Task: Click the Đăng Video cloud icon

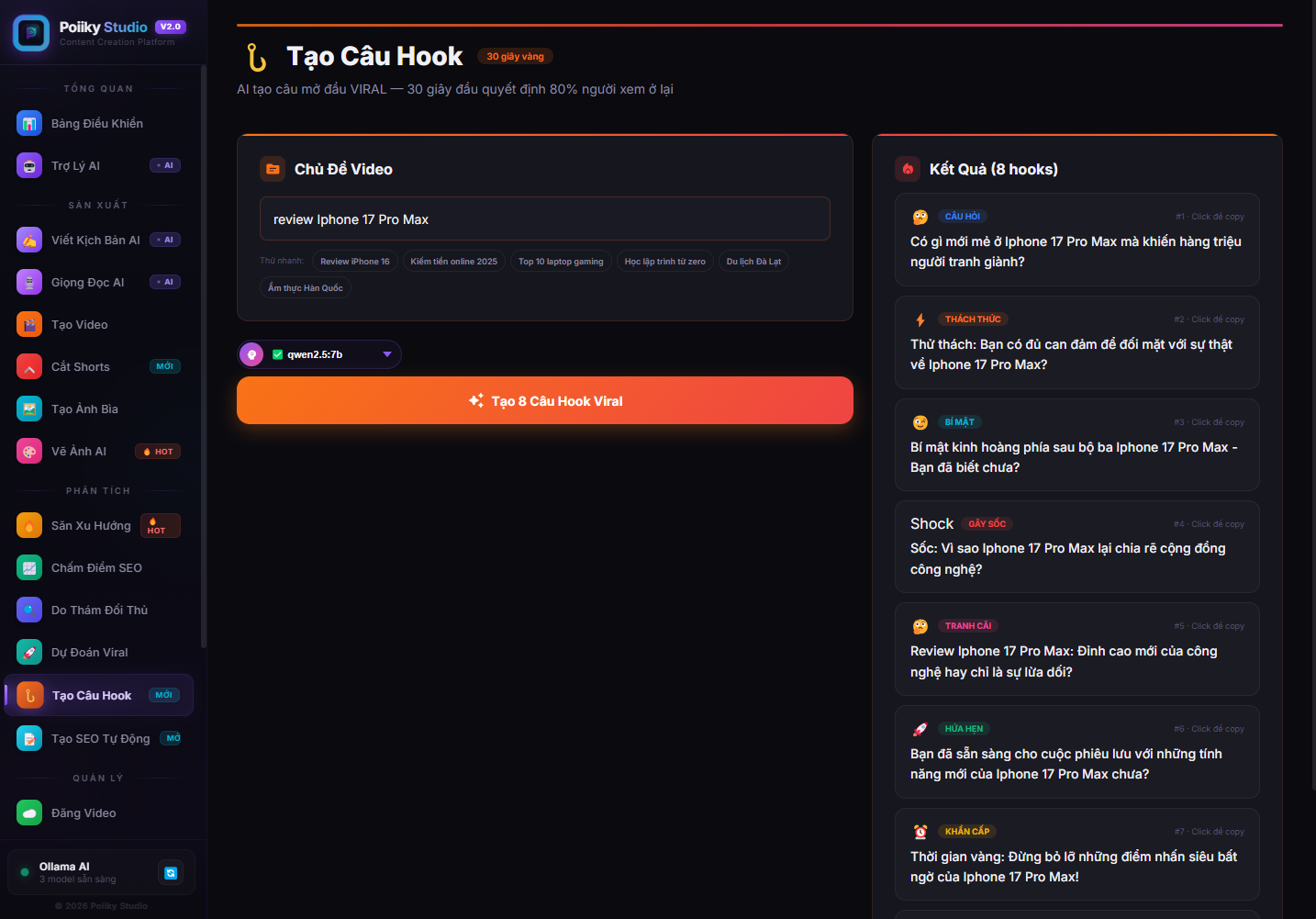Action: (x=29, y=813)
